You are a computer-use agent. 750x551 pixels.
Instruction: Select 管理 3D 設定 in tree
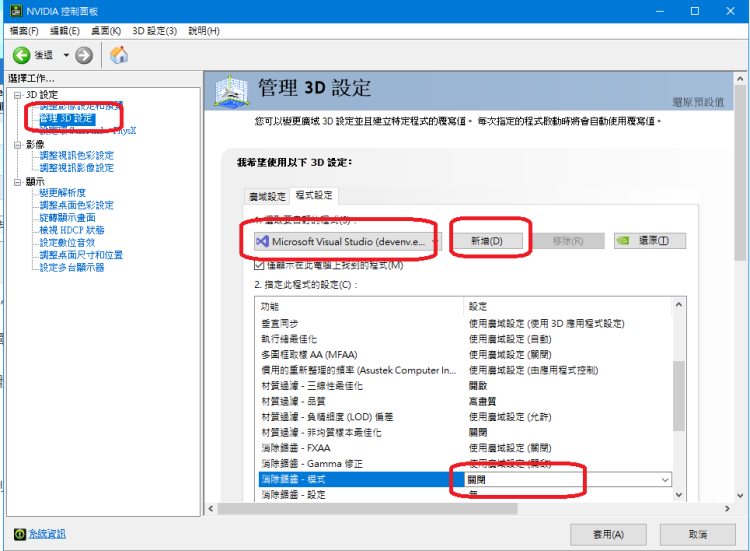click(x=66, y=119)
